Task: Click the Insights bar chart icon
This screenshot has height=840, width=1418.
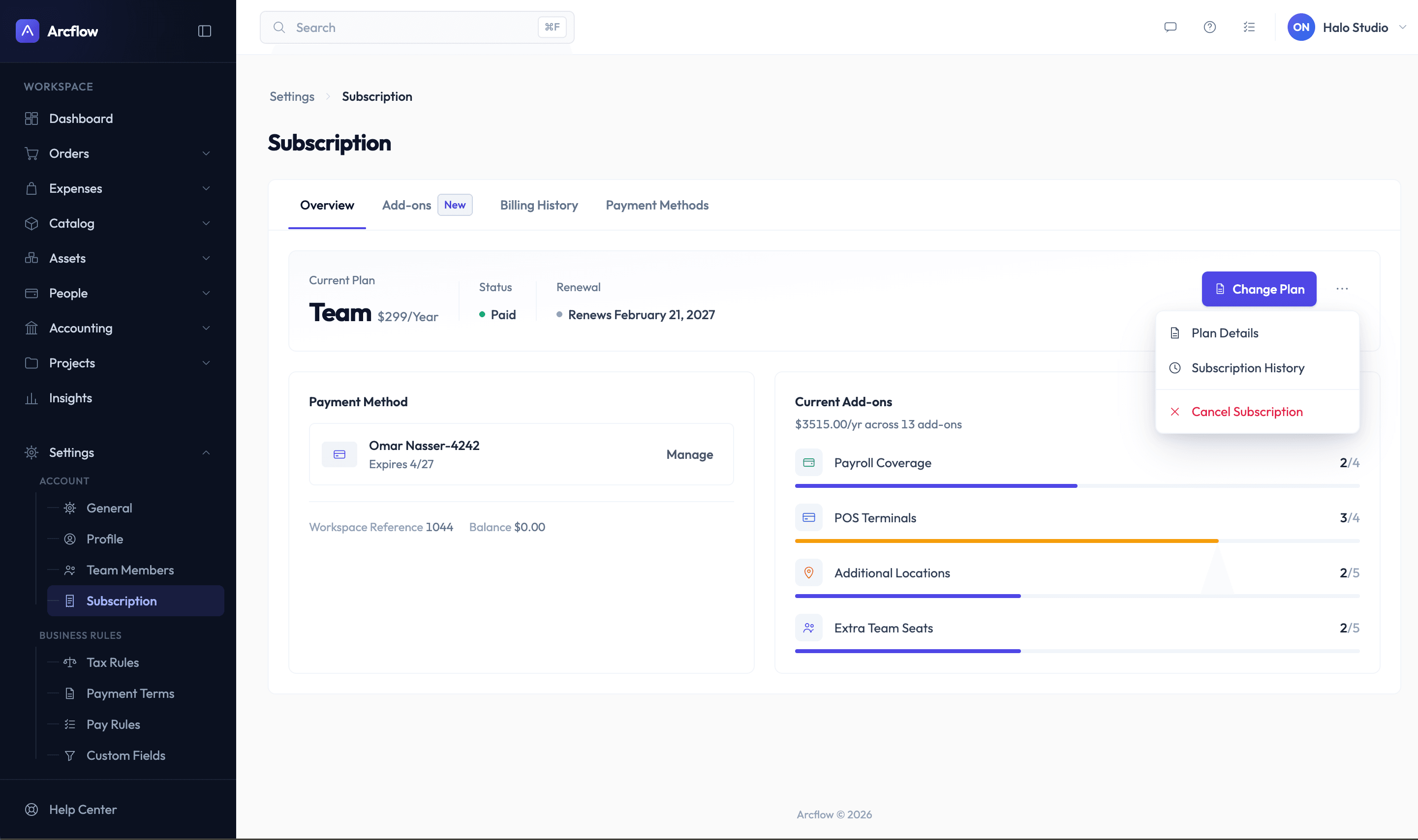Action: click(x=31, y=398)
